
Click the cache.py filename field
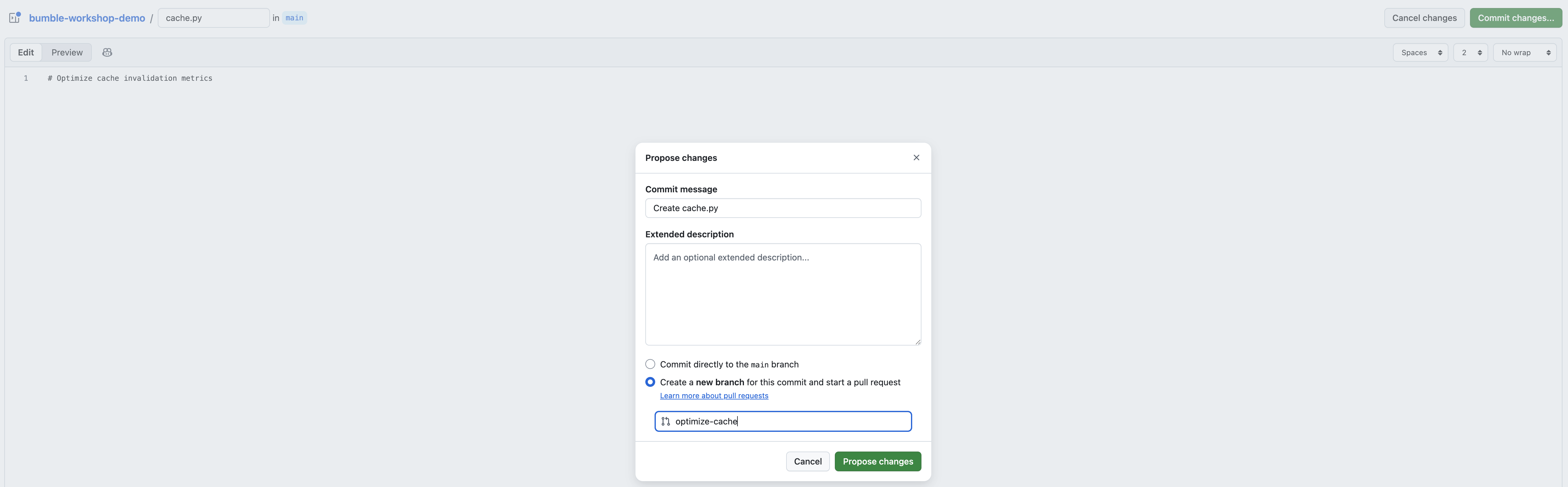[214, 18]
